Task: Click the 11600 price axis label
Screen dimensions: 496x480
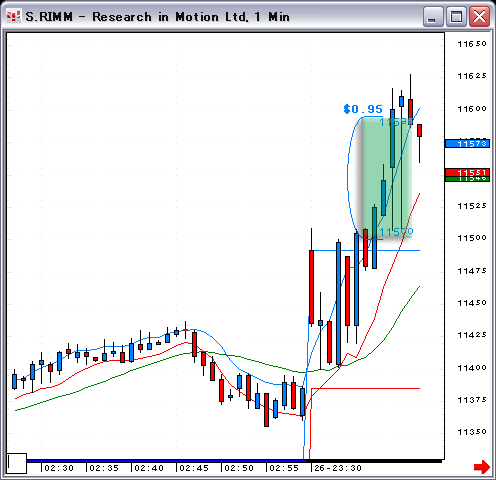Action: [x=472, y=109]
